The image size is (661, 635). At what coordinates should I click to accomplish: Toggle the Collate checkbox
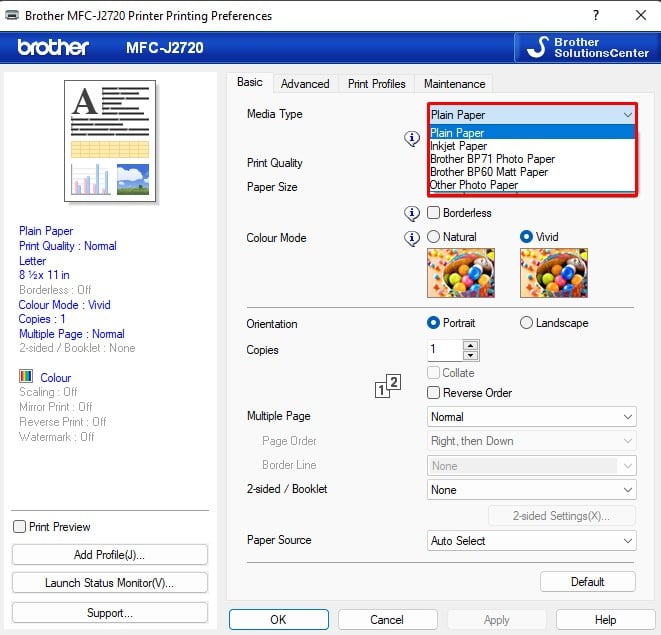(433, 373)
